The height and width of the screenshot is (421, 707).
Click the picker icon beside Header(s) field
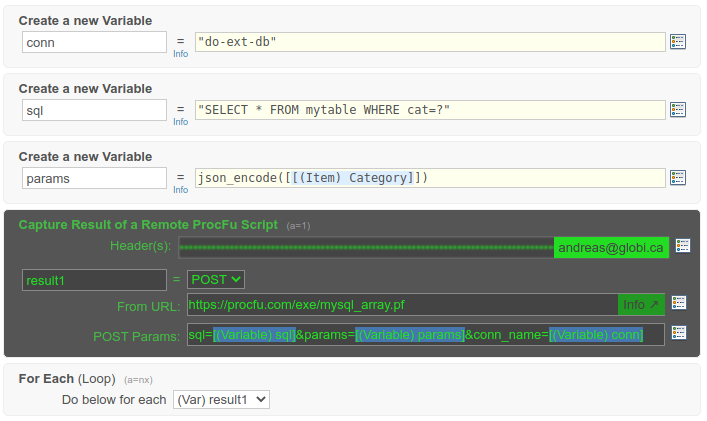(683, 246)
